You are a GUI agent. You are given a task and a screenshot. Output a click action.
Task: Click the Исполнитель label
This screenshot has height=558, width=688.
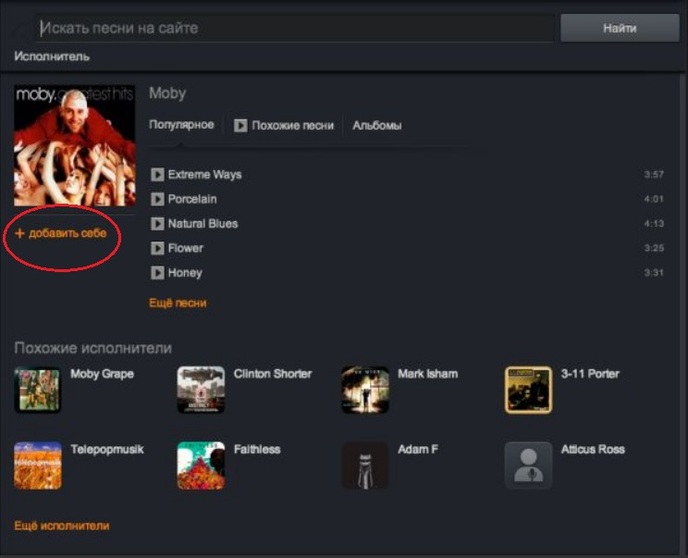click(52, 57)
